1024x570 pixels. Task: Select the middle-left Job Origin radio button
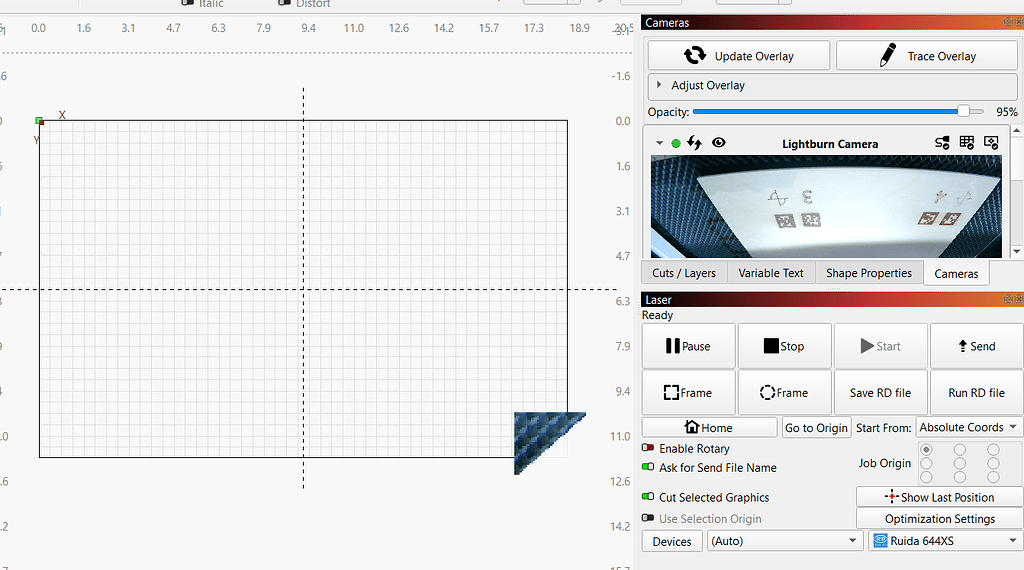[926, 463]
